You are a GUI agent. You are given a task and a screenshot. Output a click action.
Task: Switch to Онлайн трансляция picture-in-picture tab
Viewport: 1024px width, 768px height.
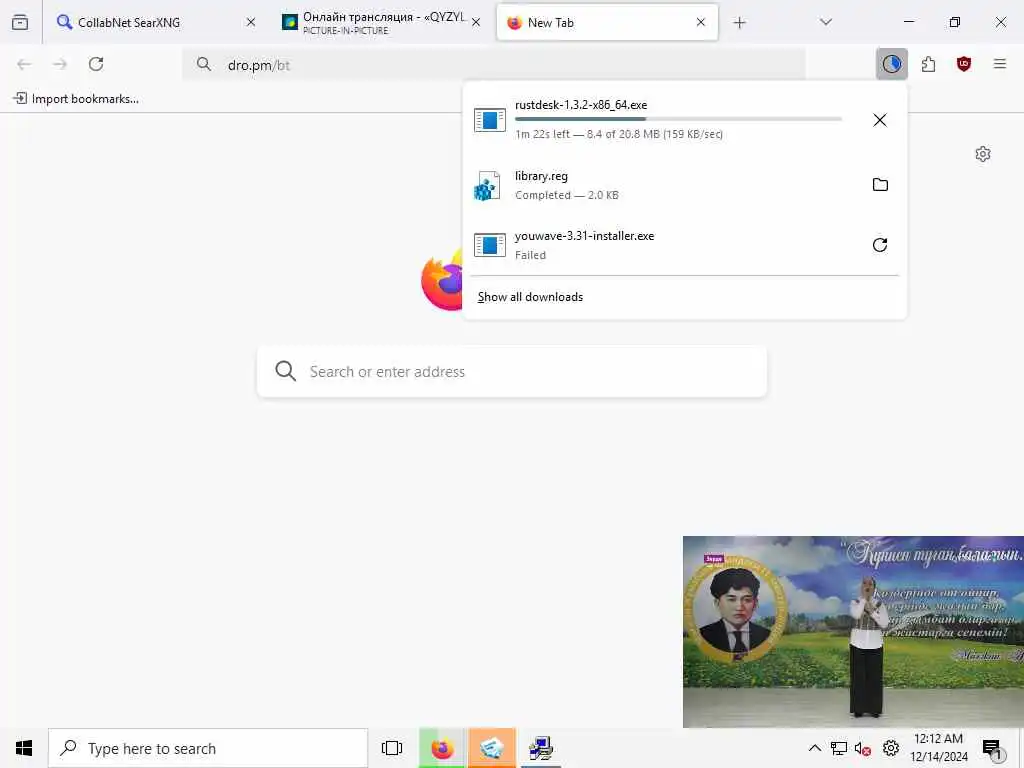381,22
